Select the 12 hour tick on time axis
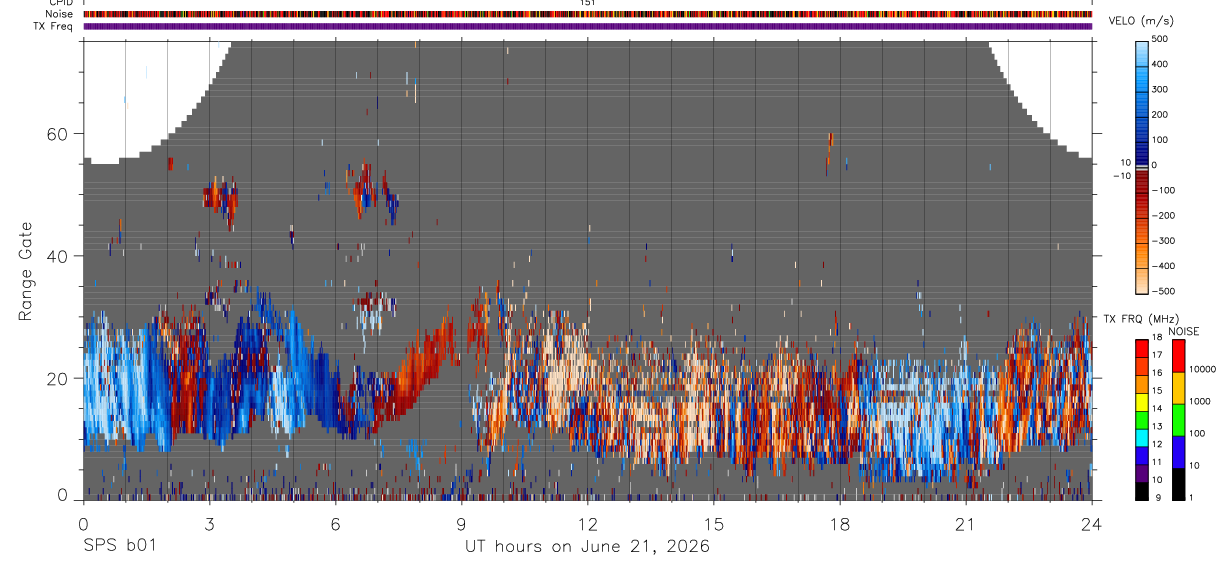The image size is (1228, 567). [x=588, y=524]
